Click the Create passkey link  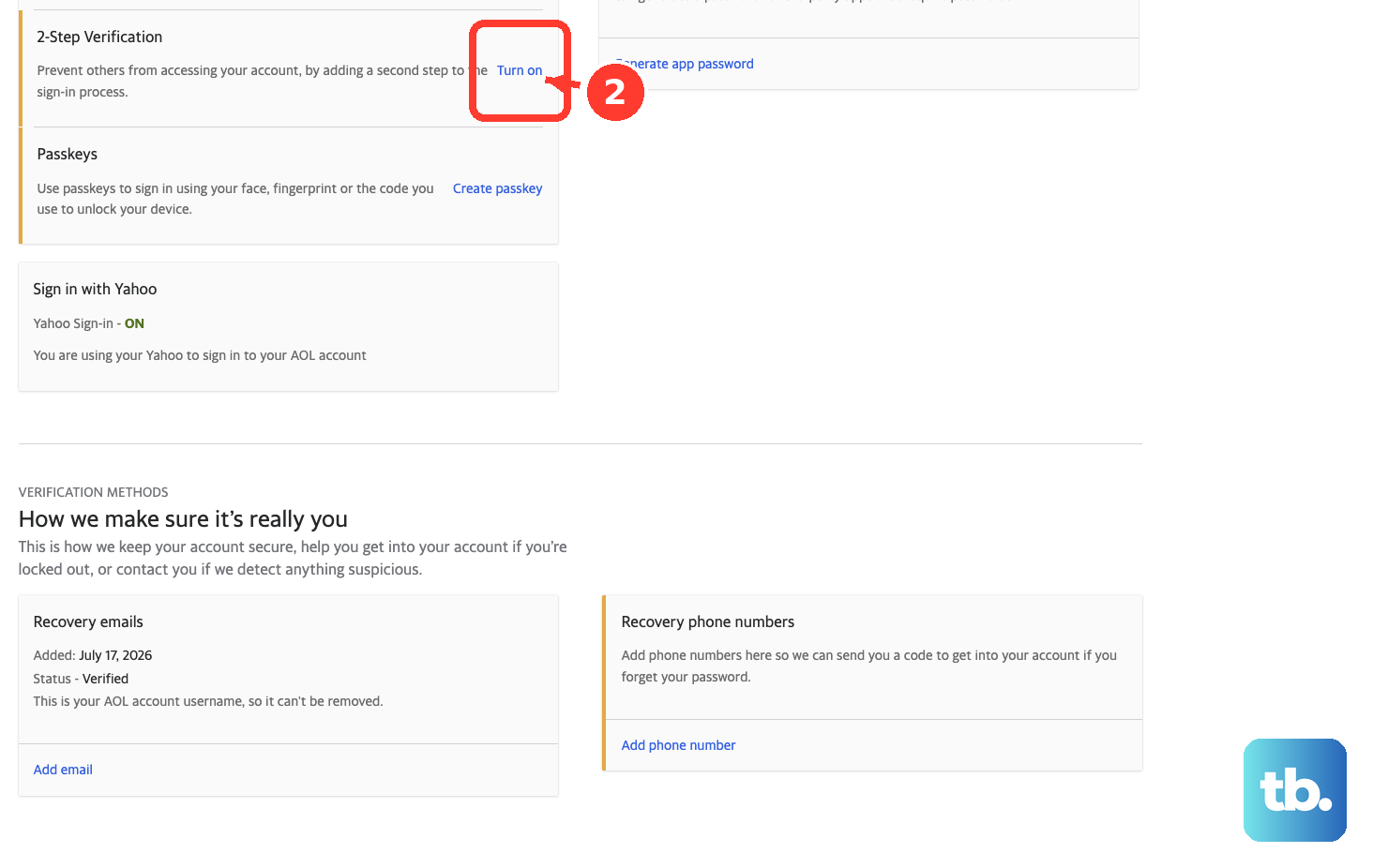tap(497, 188)
